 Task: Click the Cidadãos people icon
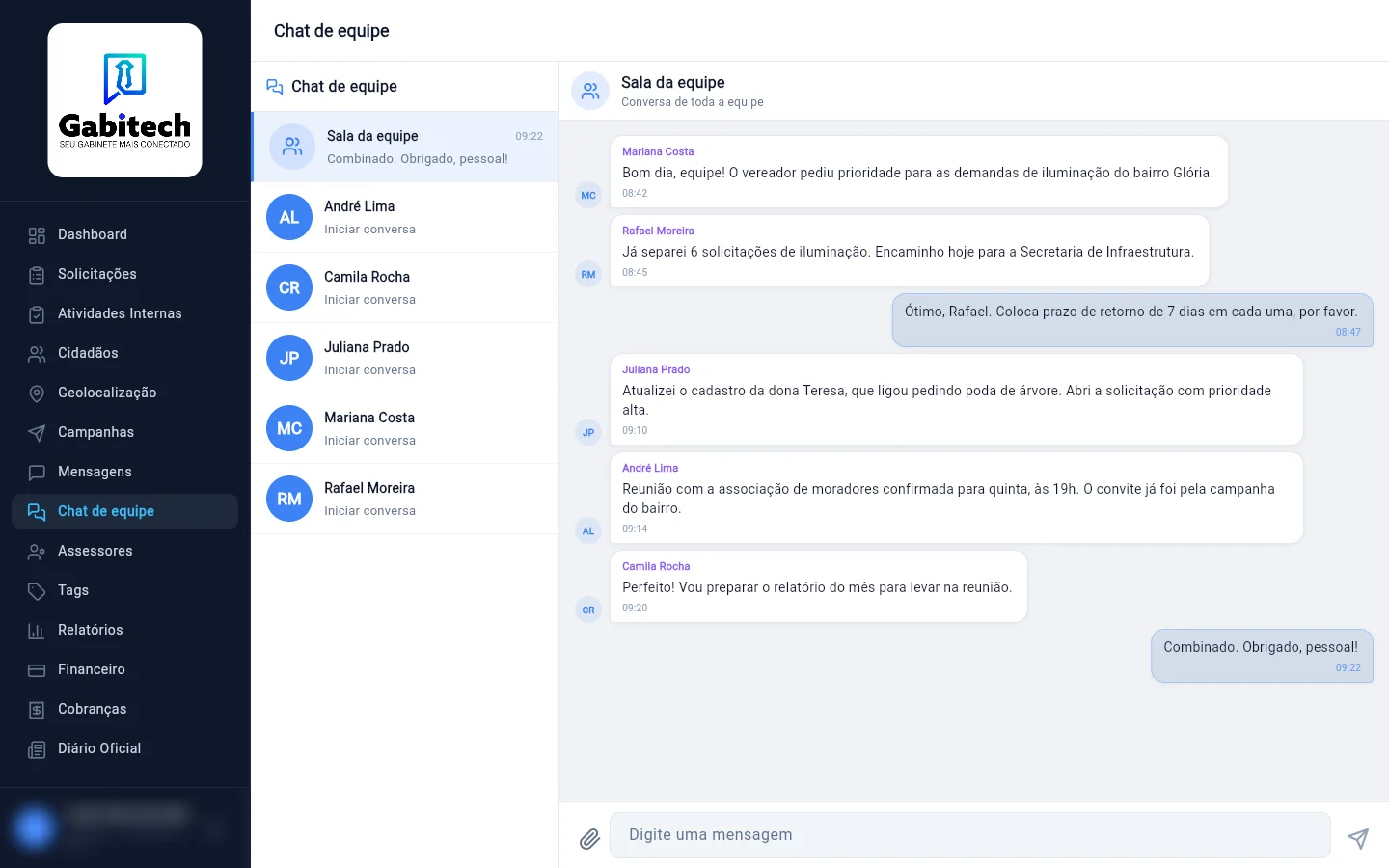point(37,354)
